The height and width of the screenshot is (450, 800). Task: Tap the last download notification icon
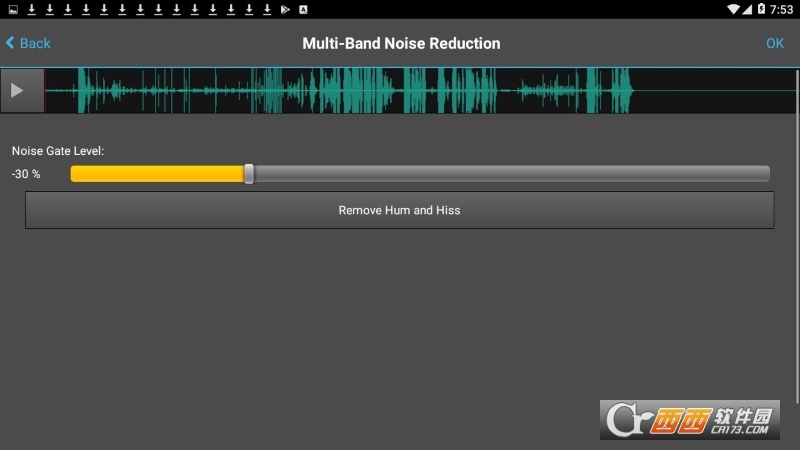pos(267,10)
